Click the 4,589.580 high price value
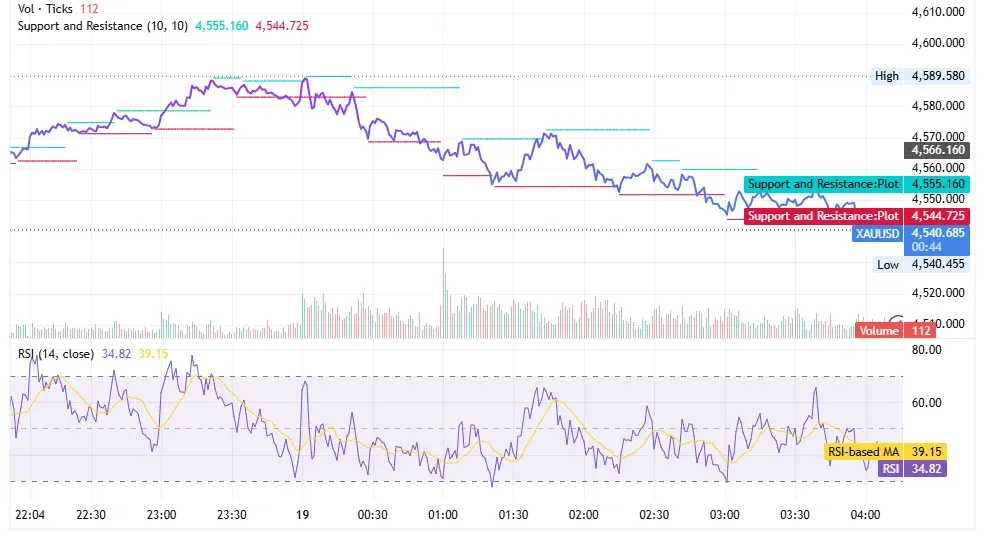The height and width of the screenshot is (534, 985). pos(938,76)
